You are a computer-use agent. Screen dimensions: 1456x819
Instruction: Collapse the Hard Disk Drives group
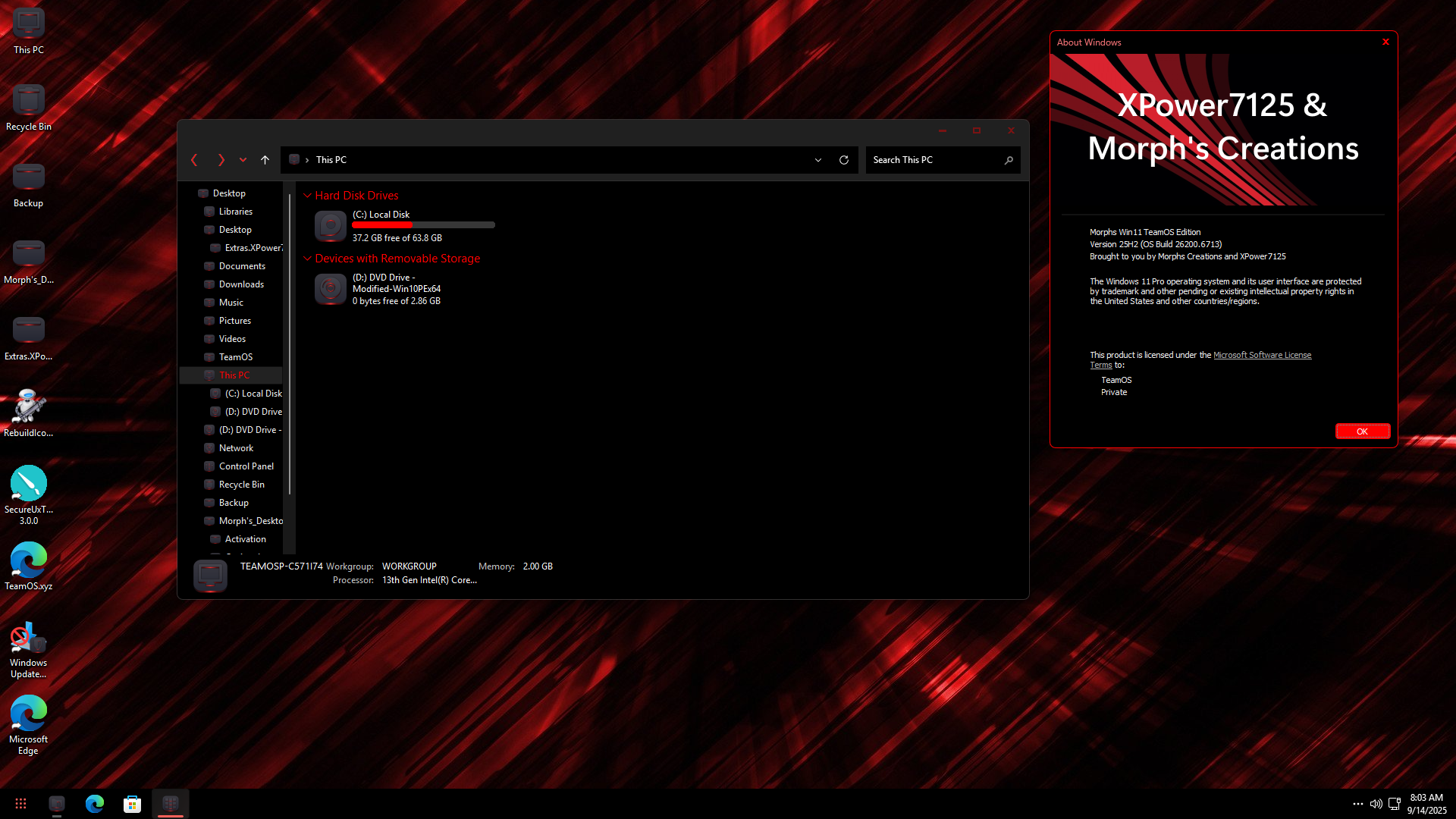click(x=308, y=196)
